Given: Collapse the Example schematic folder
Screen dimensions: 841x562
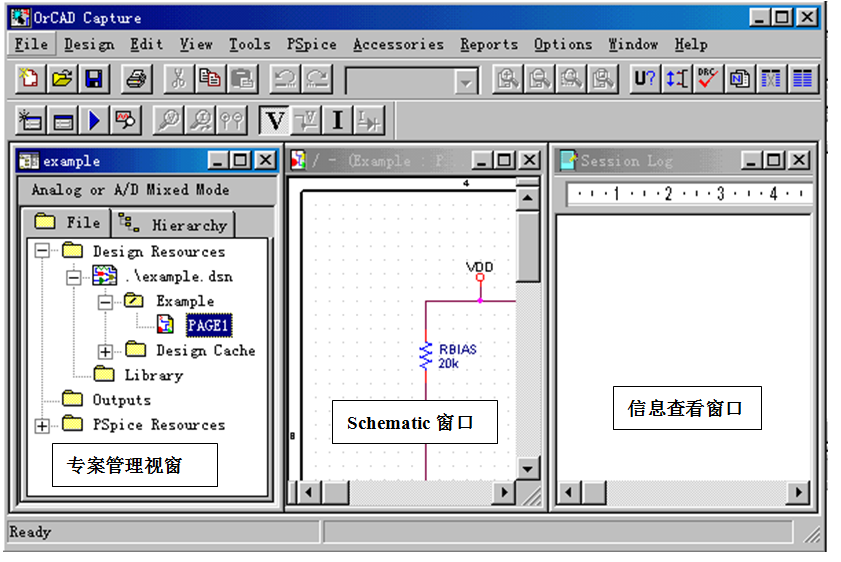Looking at the screenshot, I should pos(105,302).
